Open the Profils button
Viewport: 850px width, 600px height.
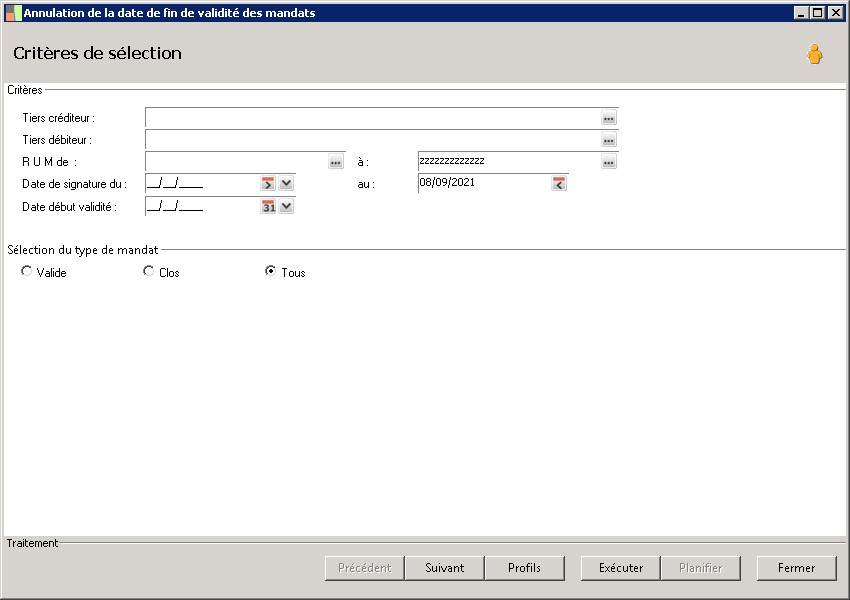(525, 568)
